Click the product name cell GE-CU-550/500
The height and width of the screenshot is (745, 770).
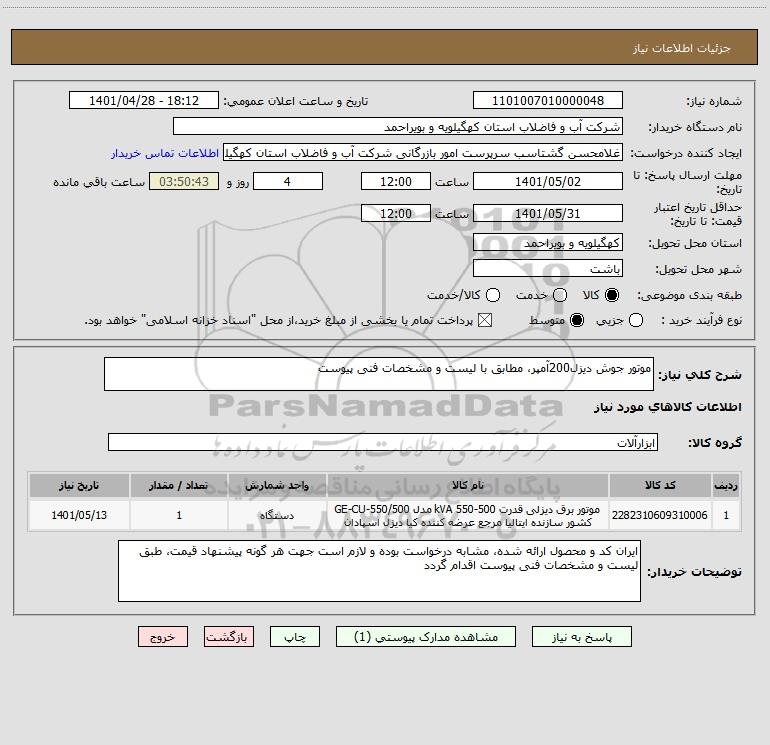coord(468,515)
